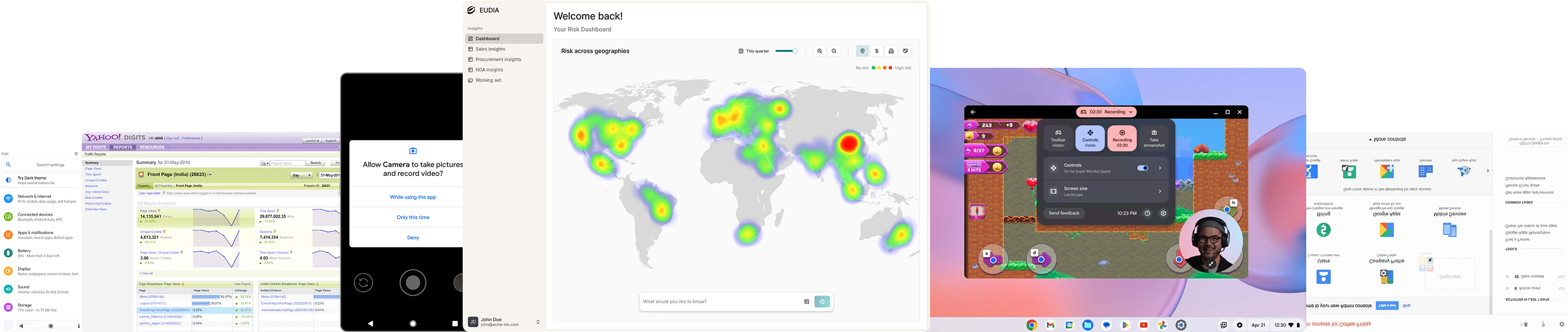Switch to the REPORTS tab
Screen dimensions: 1568x332
(x=122, y=147)
